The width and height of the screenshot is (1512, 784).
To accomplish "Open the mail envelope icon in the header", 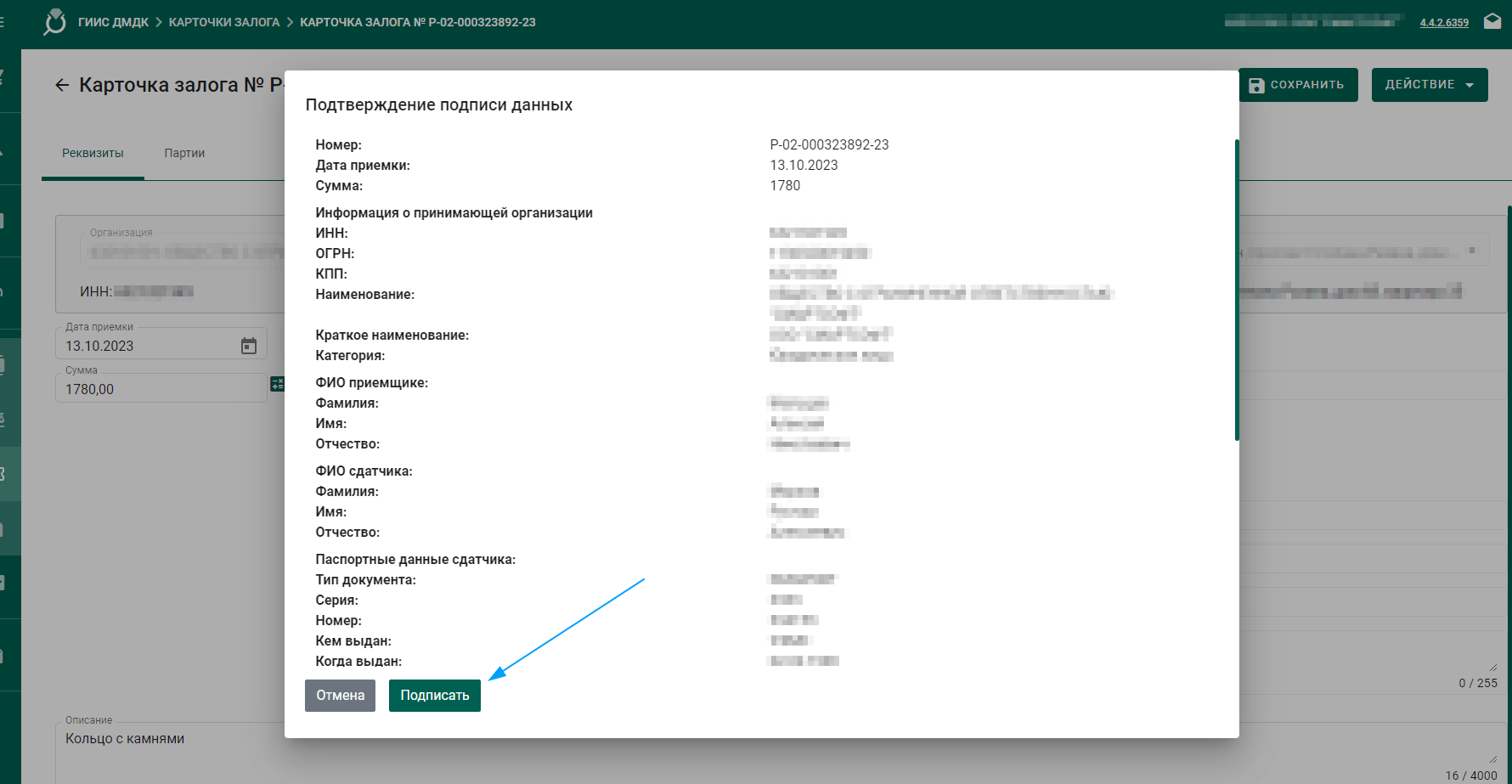I will coord(1492,22).
